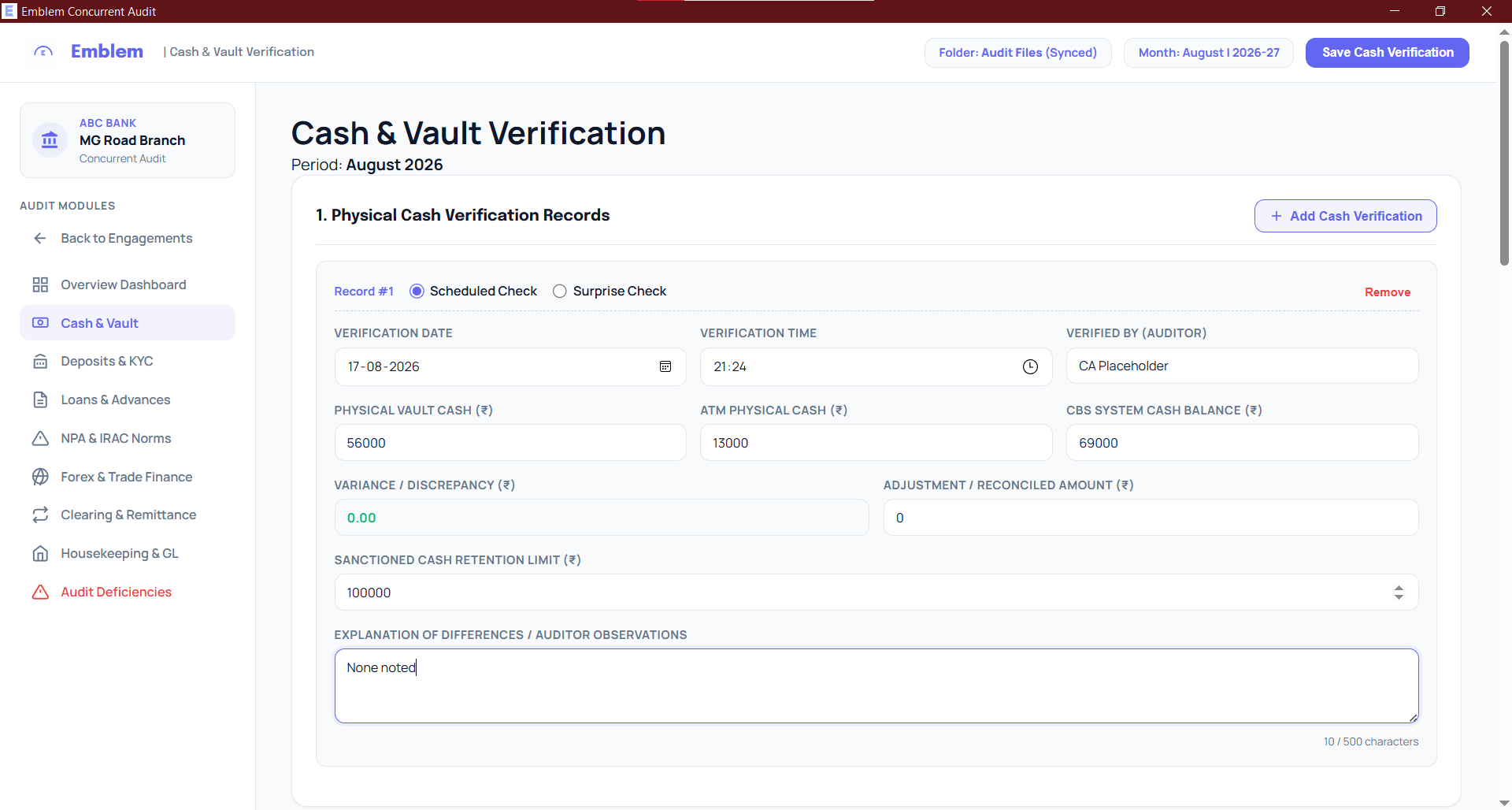Click the Housekeeping & GL house icon
1512x810 pixels.
coord(40,553)
